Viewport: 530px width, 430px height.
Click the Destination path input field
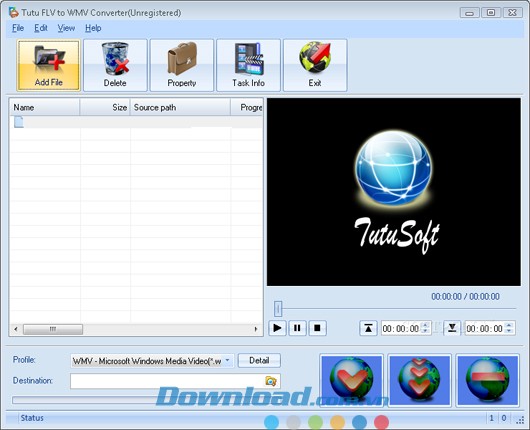tap(175, 381)
